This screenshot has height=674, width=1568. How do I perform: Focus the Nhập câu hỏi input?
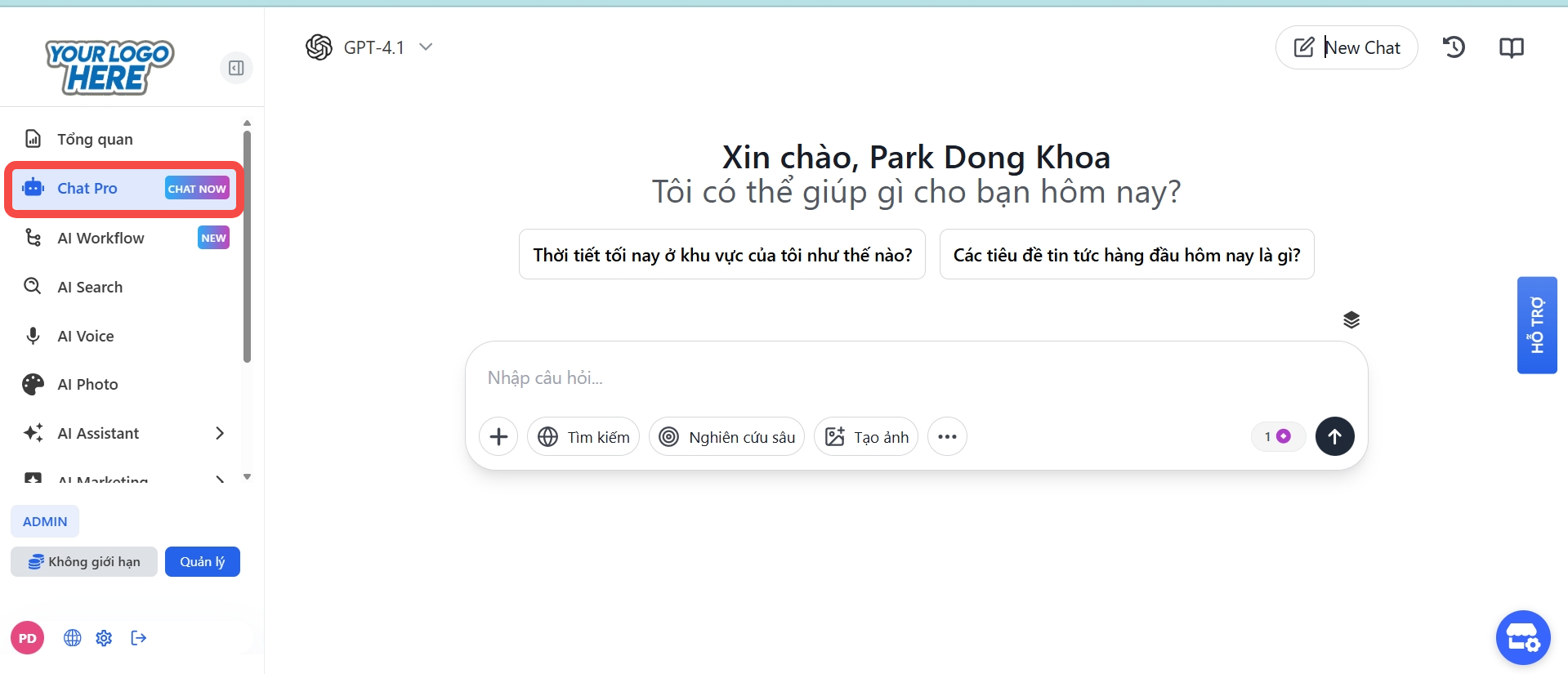click(x=899, y=378)
